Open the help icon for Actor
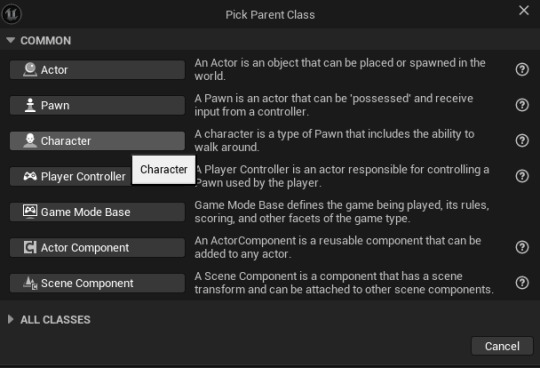540x368 pixels. 522,70
